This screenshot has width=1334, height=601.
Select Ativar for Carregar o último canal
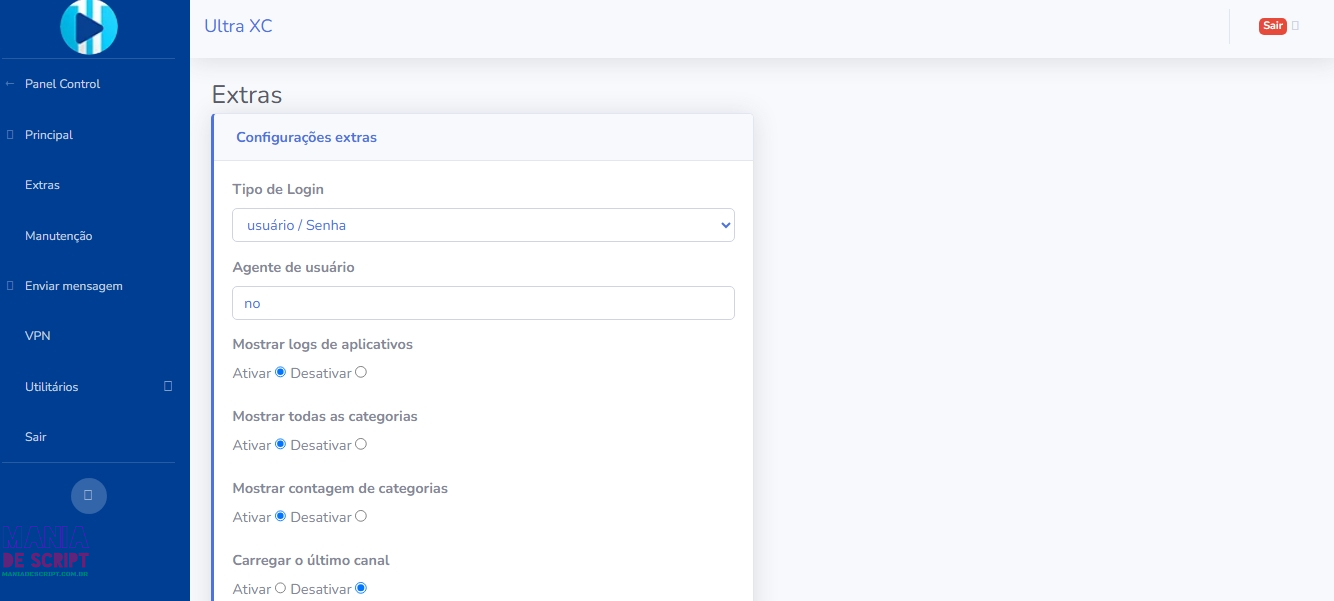point(280,588)
